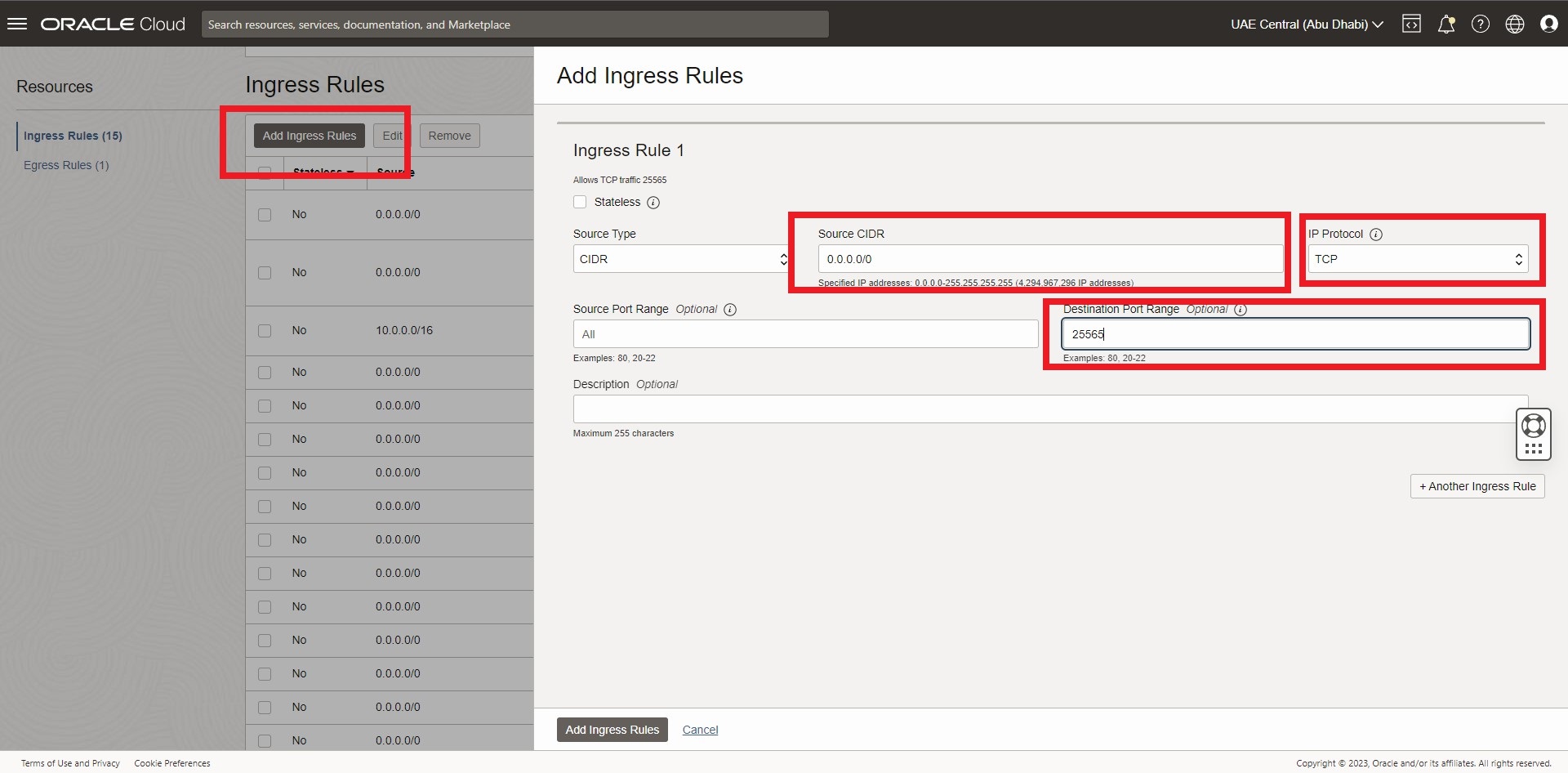Launch Cloud Shell developer tools icon
Screen dimensions: 1568x773
click(1411, 24)
